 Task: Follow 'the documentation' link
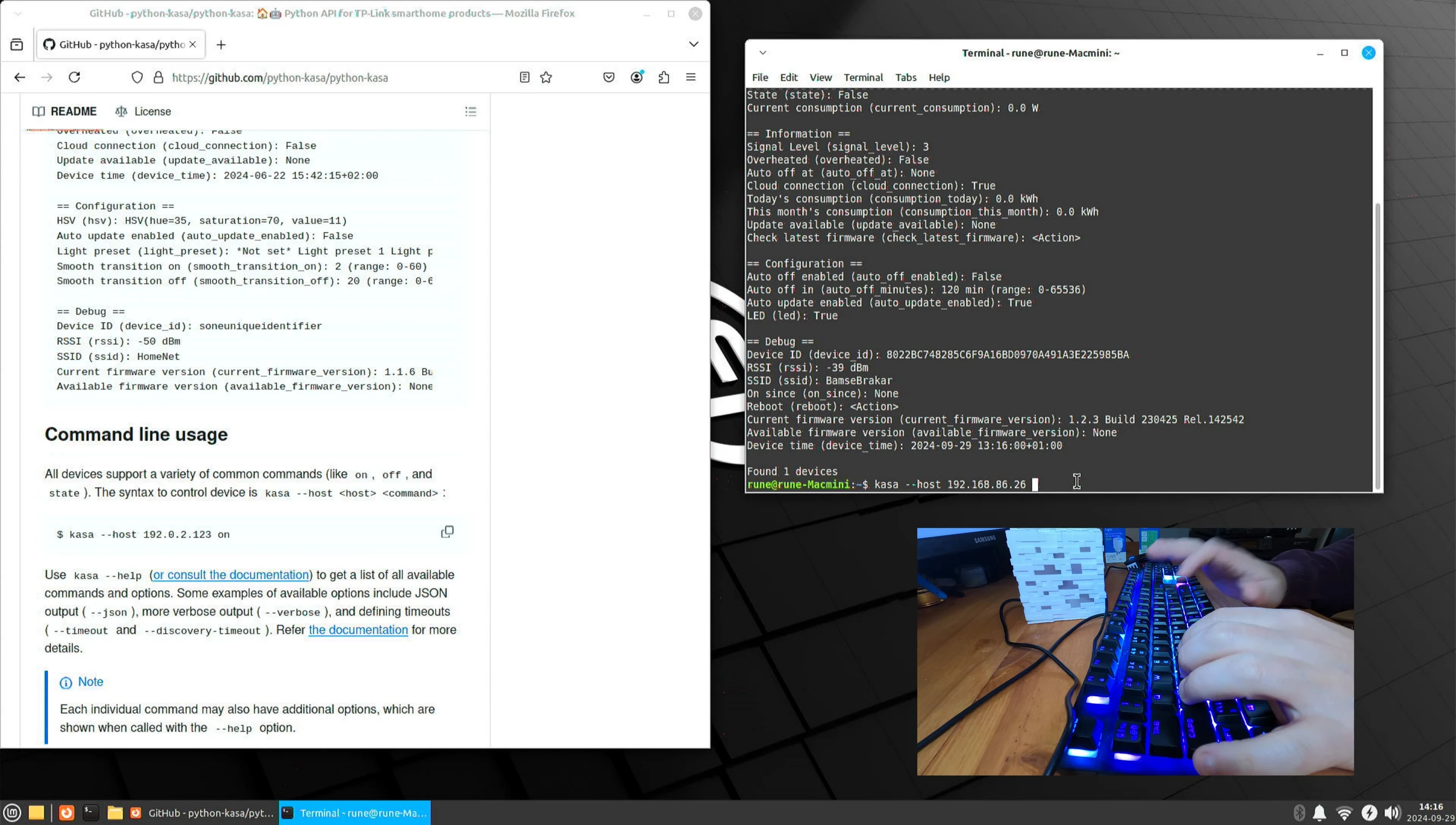(x=358, y=629)
